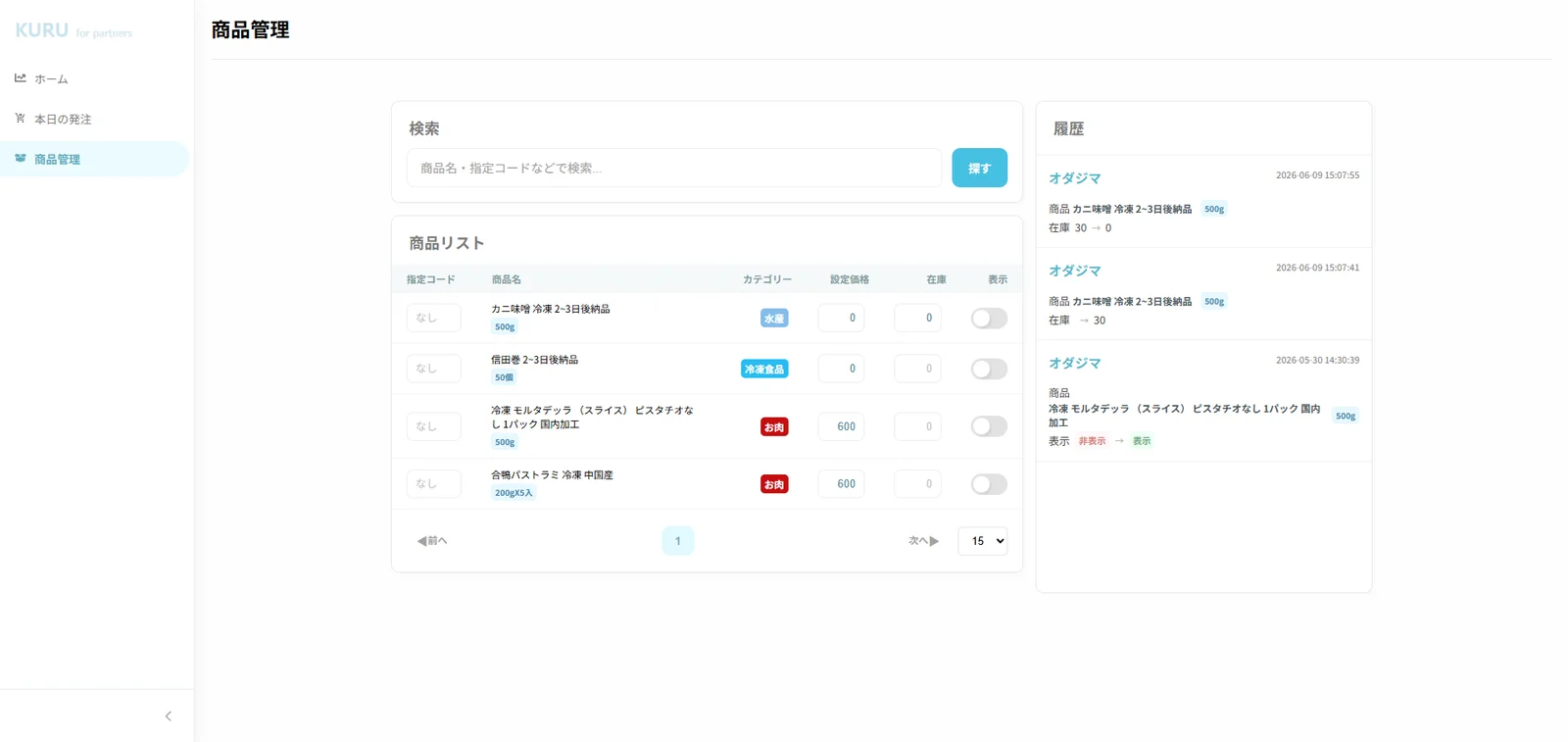This screenshot has height=742, width=1568.
Task: Edit the price field of 信田巻 row
Action: point(841,369)
